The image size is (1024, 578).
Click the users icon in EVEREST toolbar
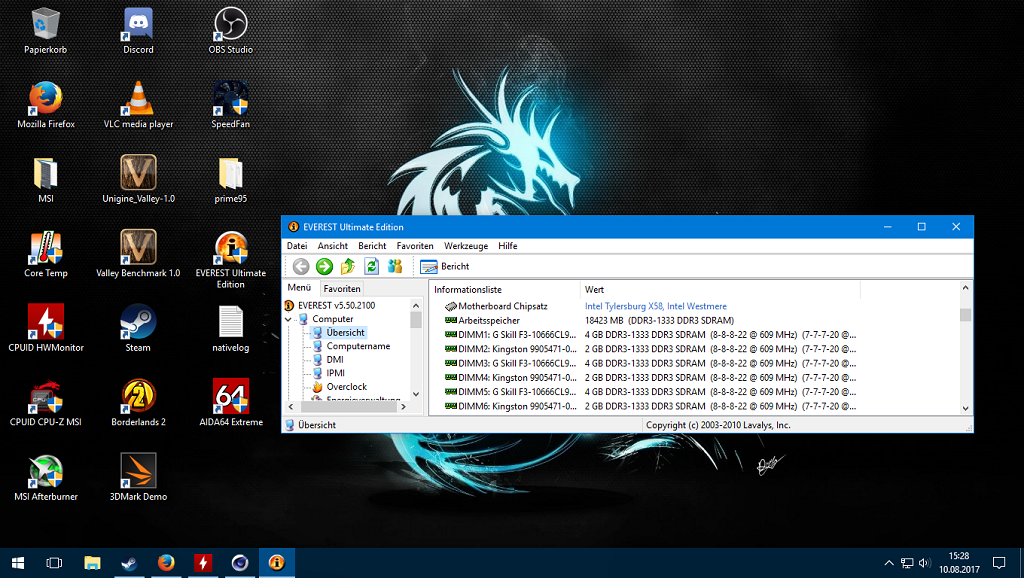tap(395, 266)
